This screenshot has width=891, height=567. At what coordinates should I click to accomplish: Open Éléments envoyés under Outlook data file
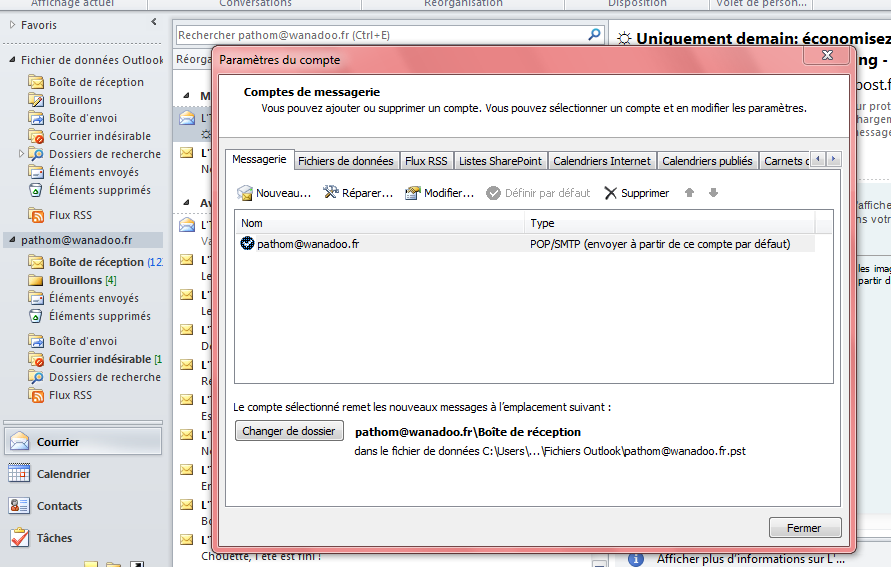(x=94, y=172)
